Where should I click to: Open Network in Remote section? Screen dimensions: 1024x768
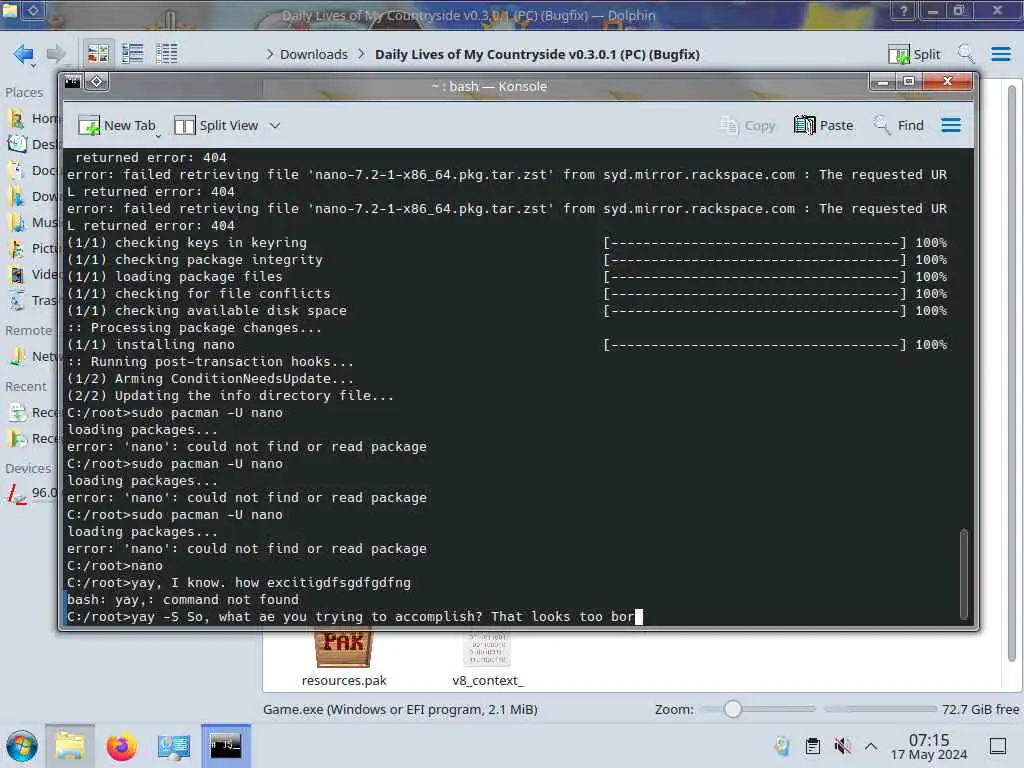click(33, 357)
